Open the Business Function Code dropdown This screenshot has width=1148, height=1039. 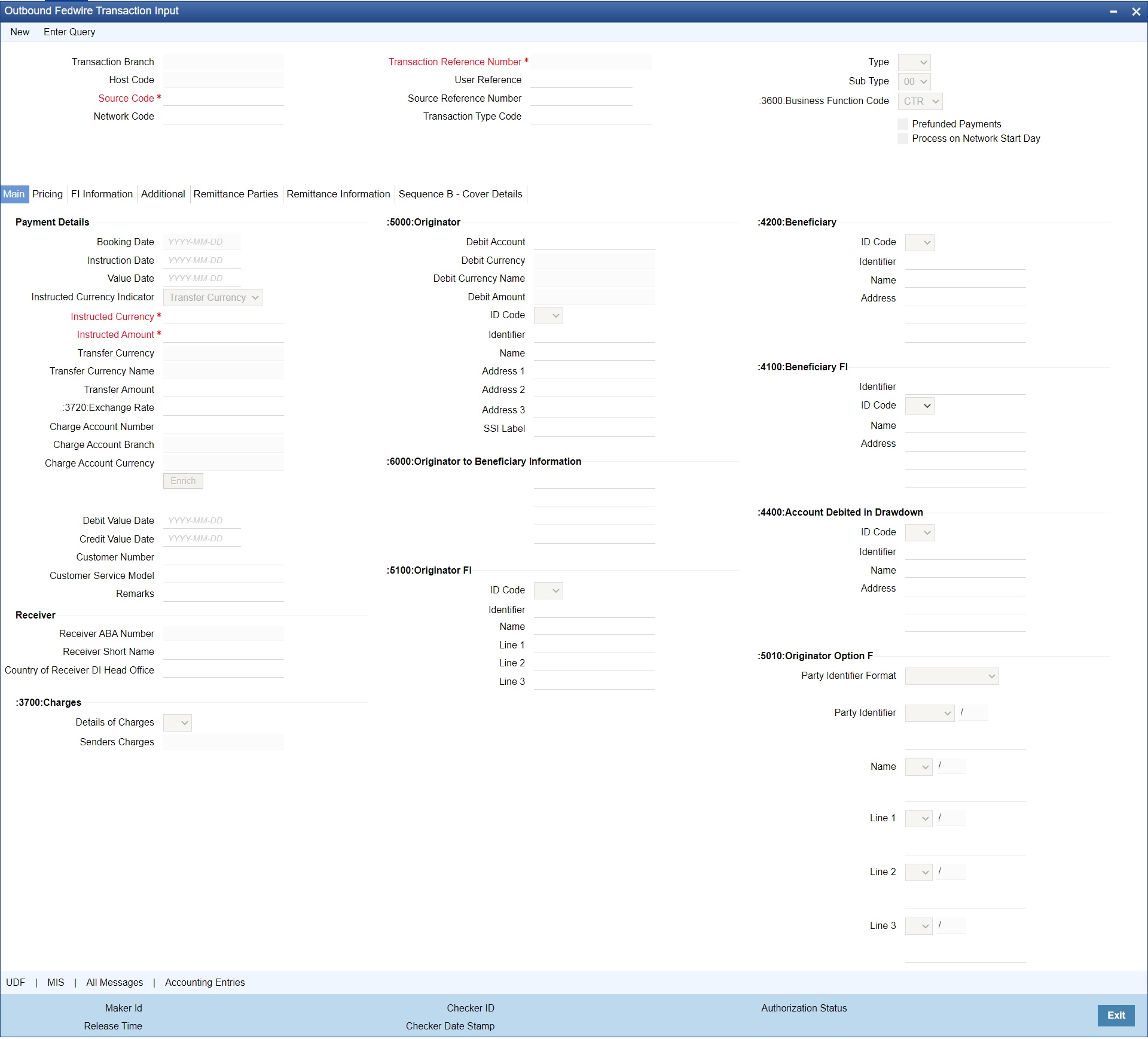[x=920, y=102]
